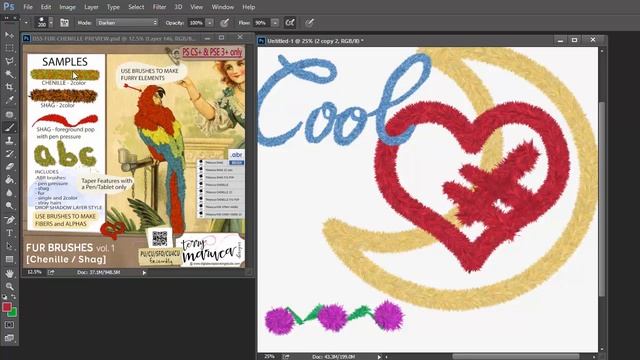Image resolution: width=640 pixels, height=360 pixels.
Task: Select the Brush tool in toolbox
Action: click(9, 127)
